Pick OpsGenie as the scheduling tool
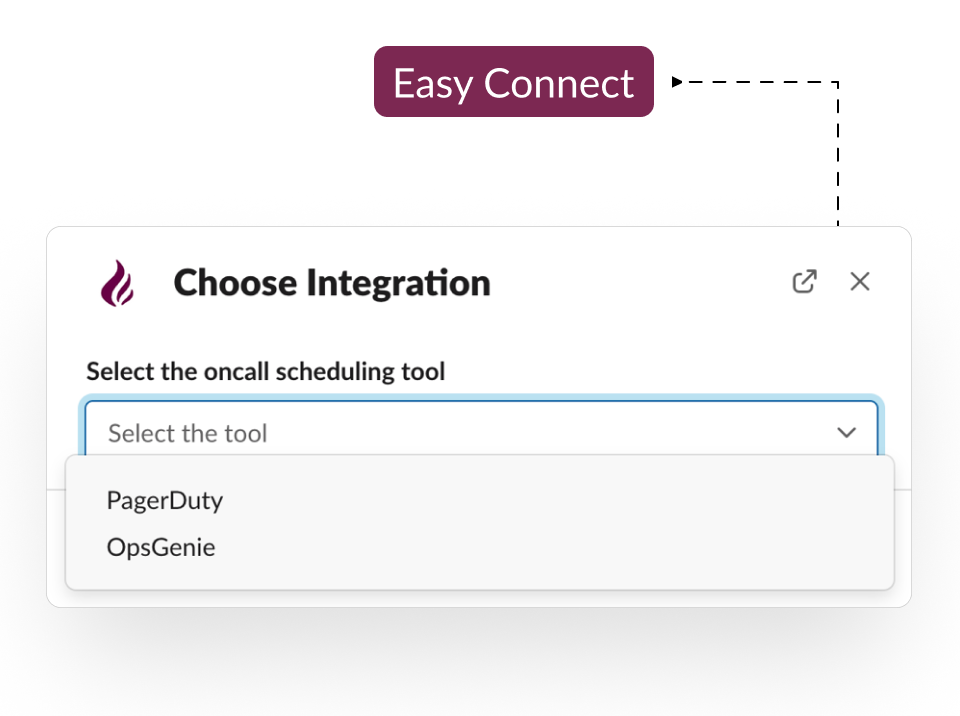Viewport: 960px width, 716px height. (161, 547)
